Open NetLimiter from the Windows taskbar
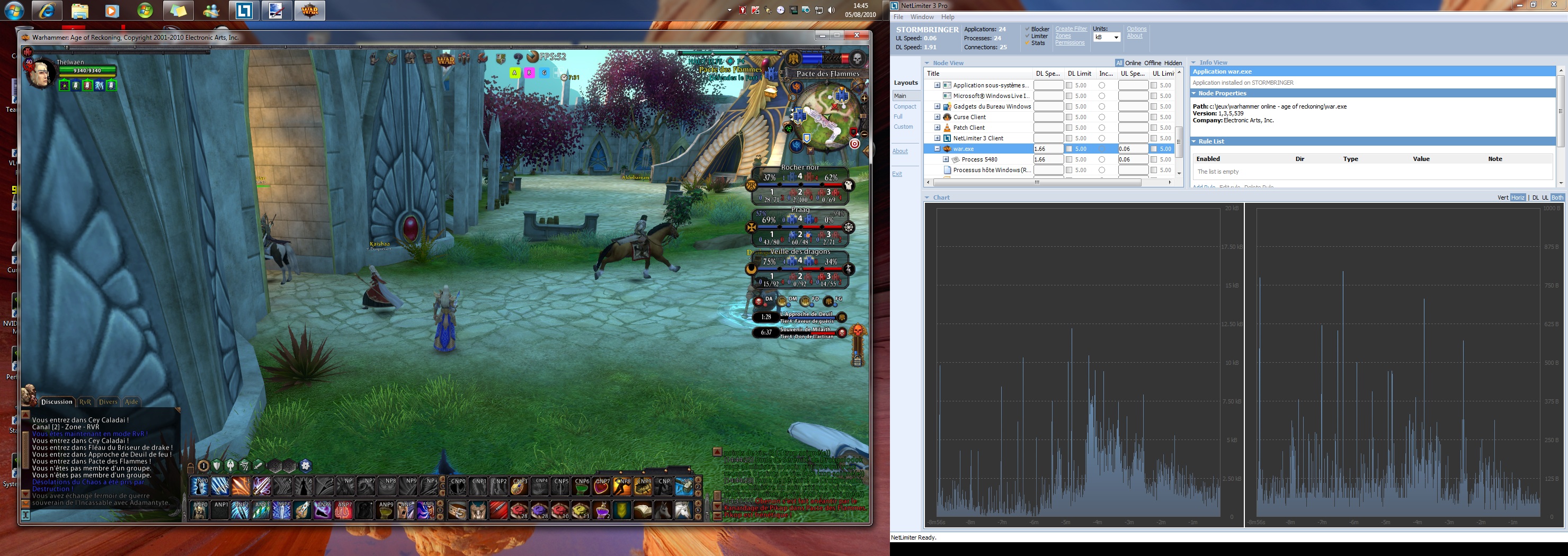The image size is (1568, 556). (244, 11)
